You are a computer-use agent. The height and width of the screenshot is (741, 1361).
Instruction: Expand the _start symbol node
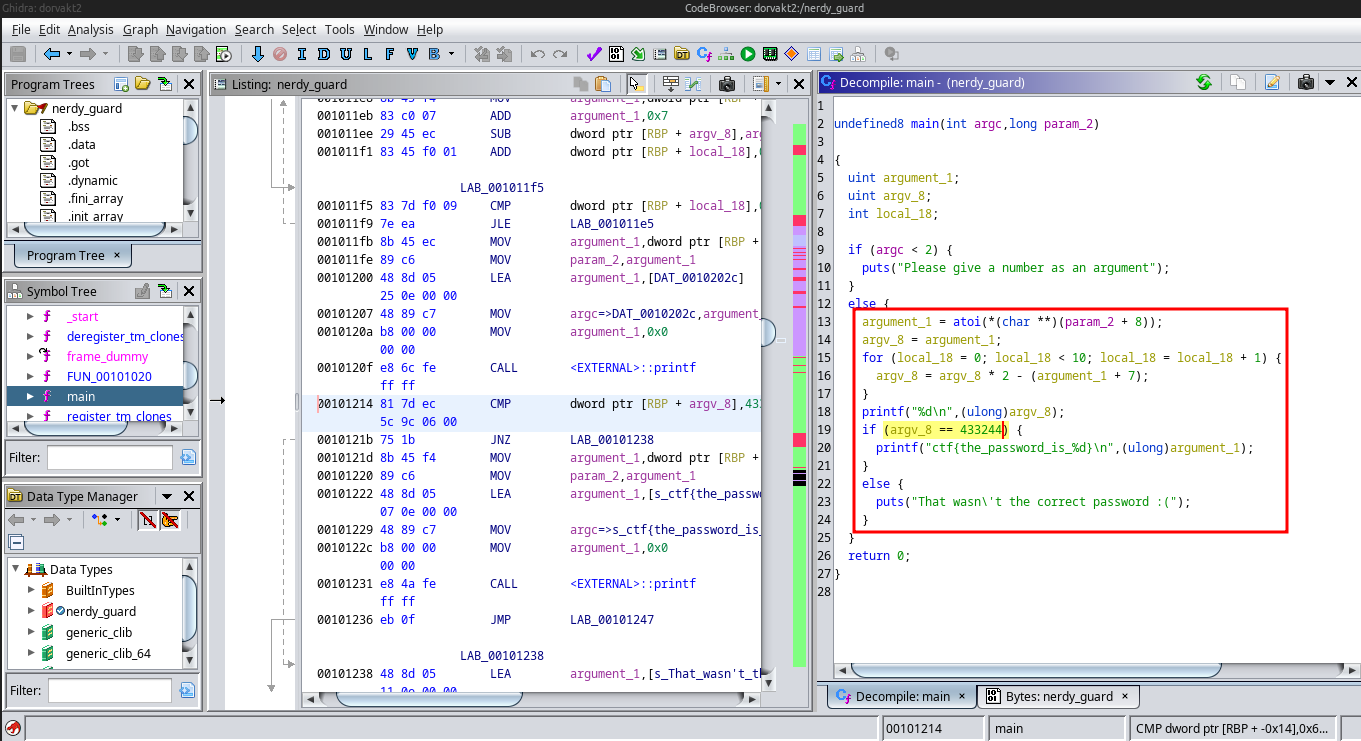28,317
